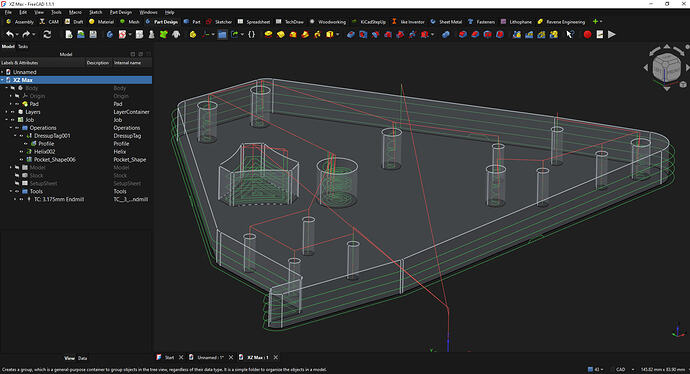Open the add-workbench plus dropdown
690x374 pixels.
[597, 21]
